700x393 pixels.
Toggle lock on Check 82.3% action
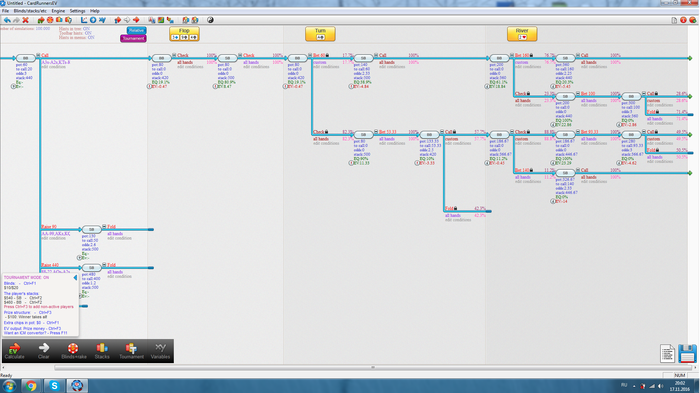click(x=326, y=132)
